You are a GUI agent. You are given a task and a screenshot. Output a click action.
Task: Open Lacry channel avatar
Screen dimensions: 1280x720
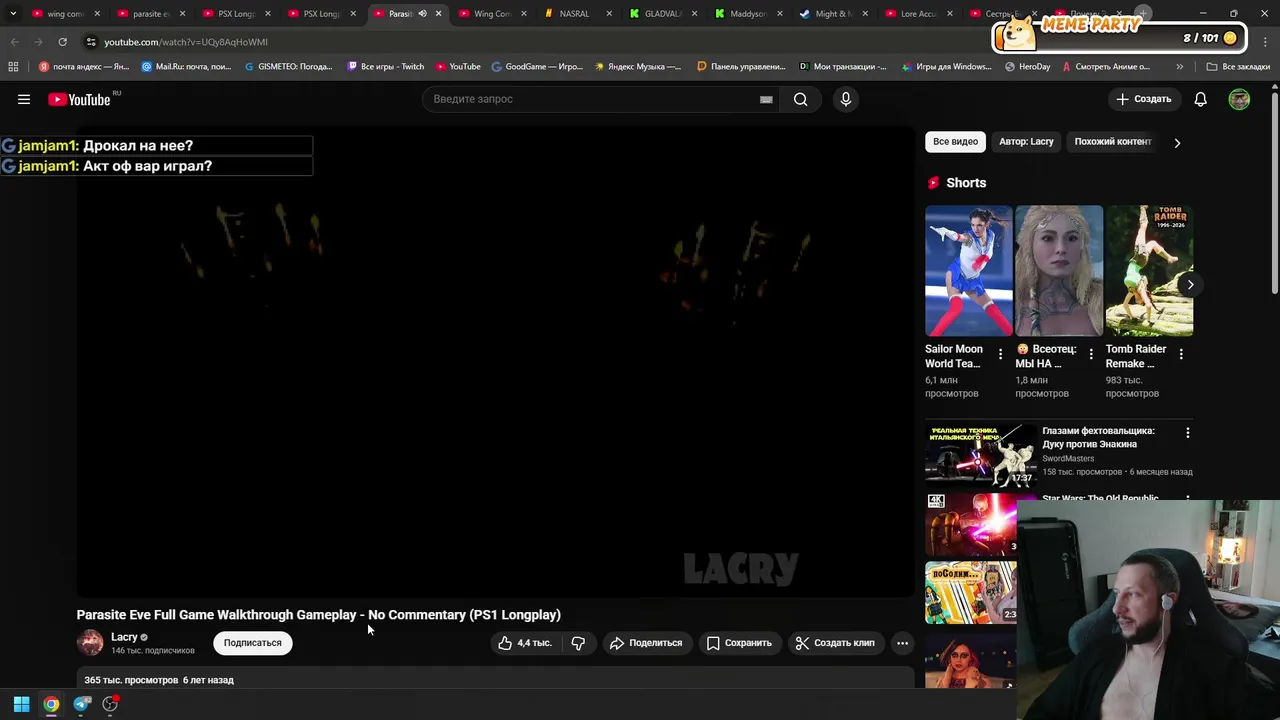coord(90,642)
